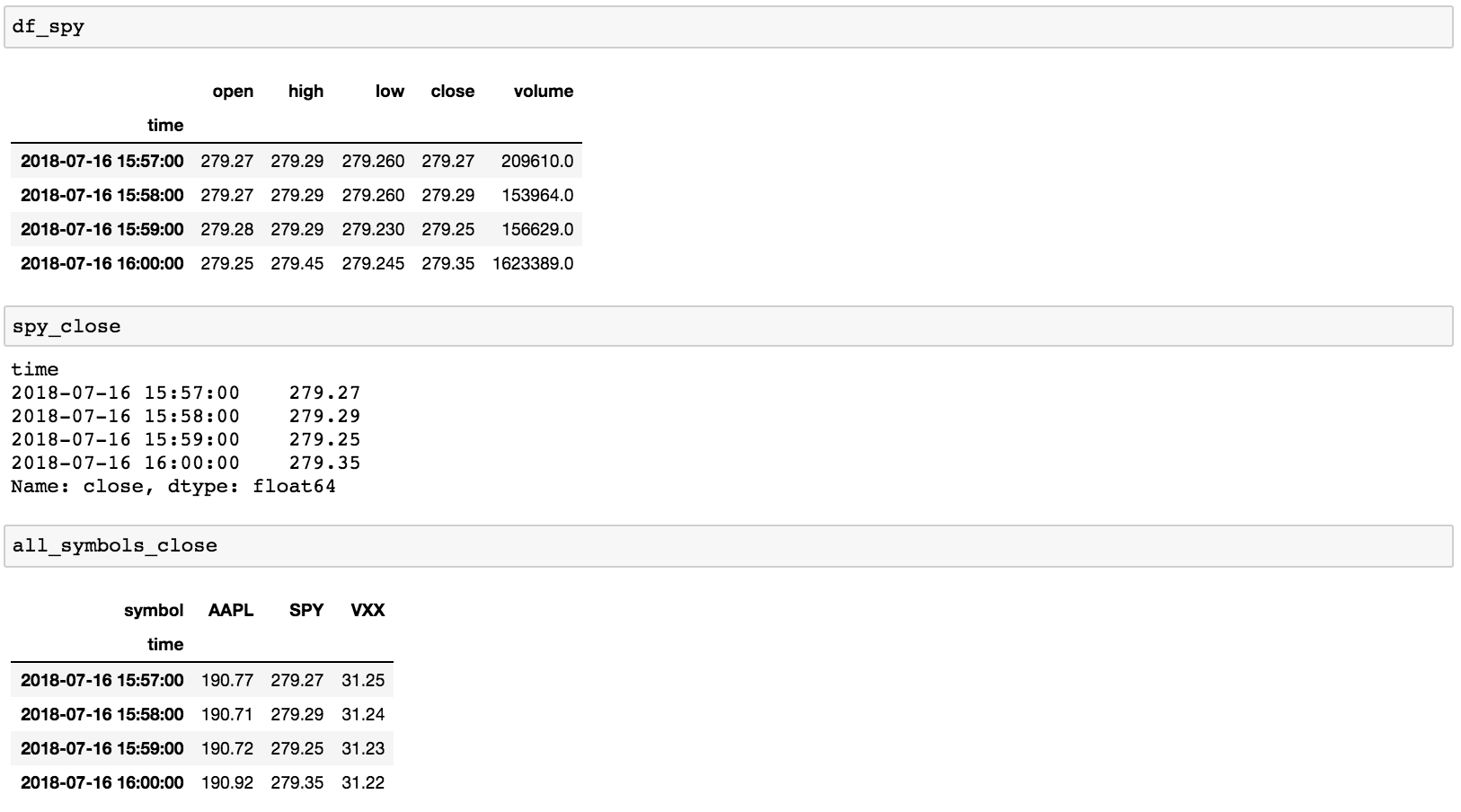Click the 'high' column header

305,92
